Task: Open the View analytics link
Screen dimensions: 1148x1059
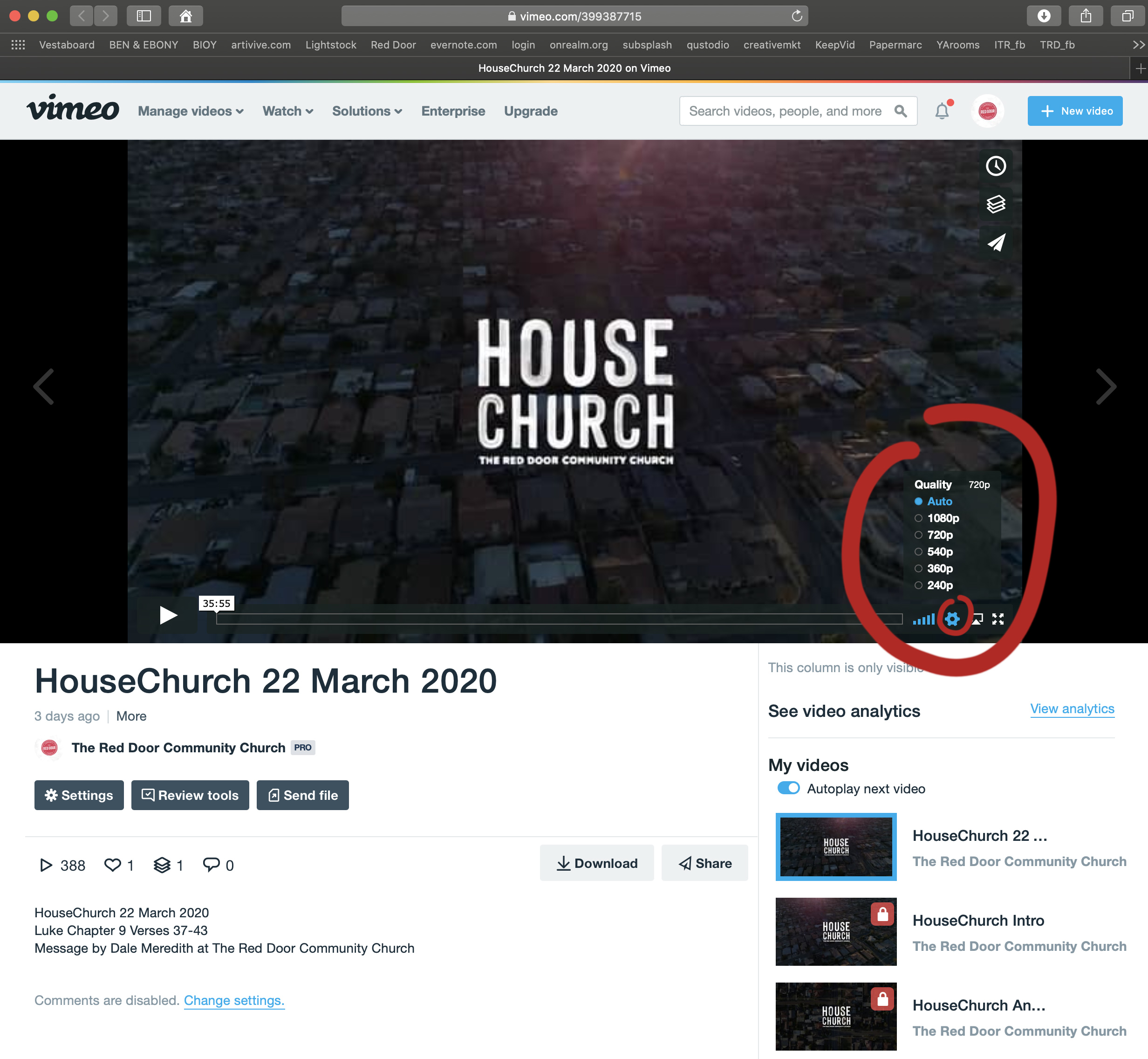Action: click(x=1072, y=709)
